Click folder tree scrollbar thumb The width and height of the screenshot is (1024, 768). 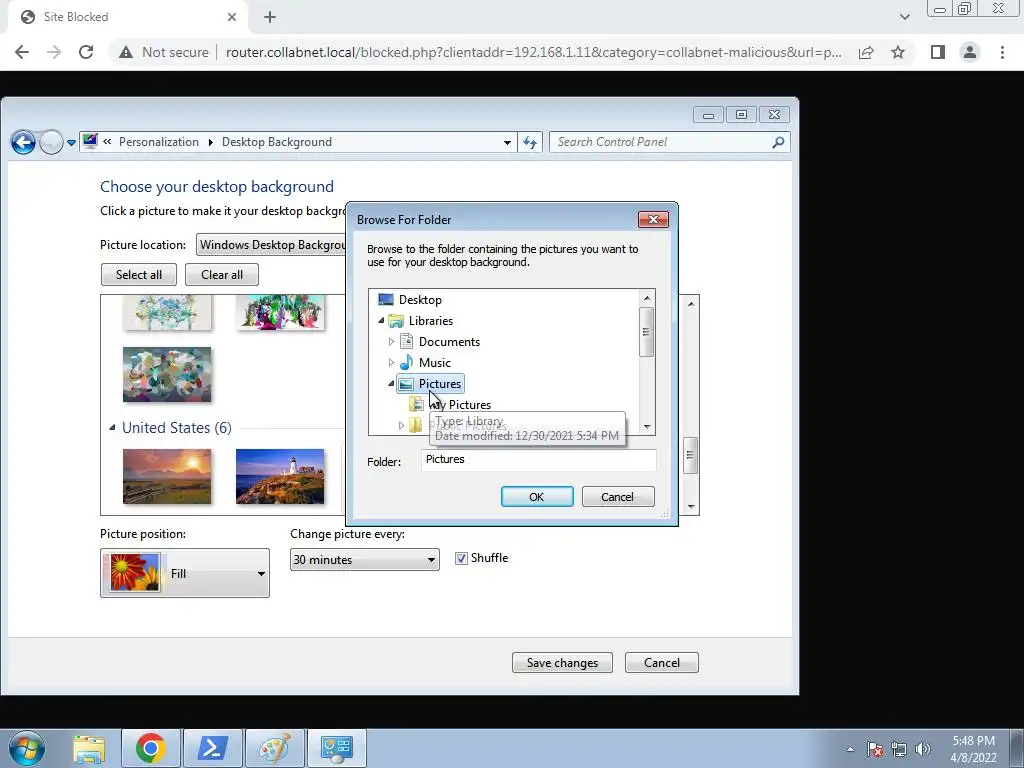click(x=646, y=332)
